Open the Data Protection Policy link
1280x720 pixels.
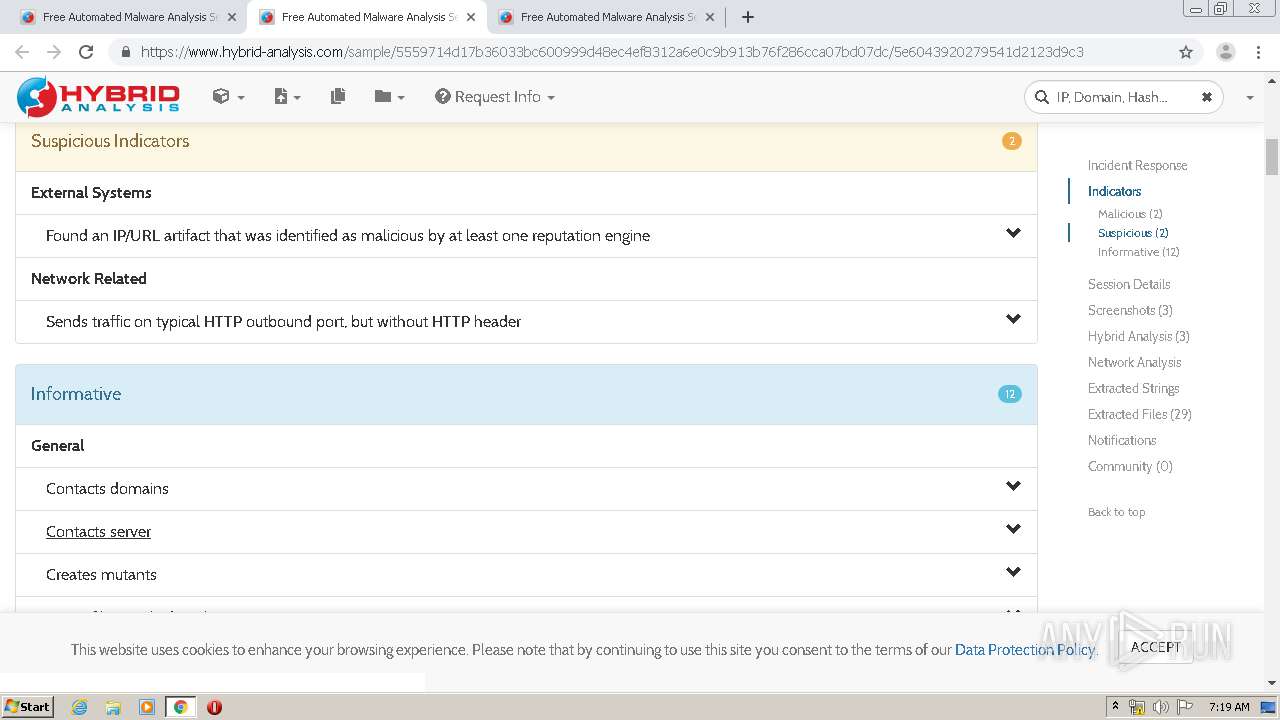[x=1024, y=650]
